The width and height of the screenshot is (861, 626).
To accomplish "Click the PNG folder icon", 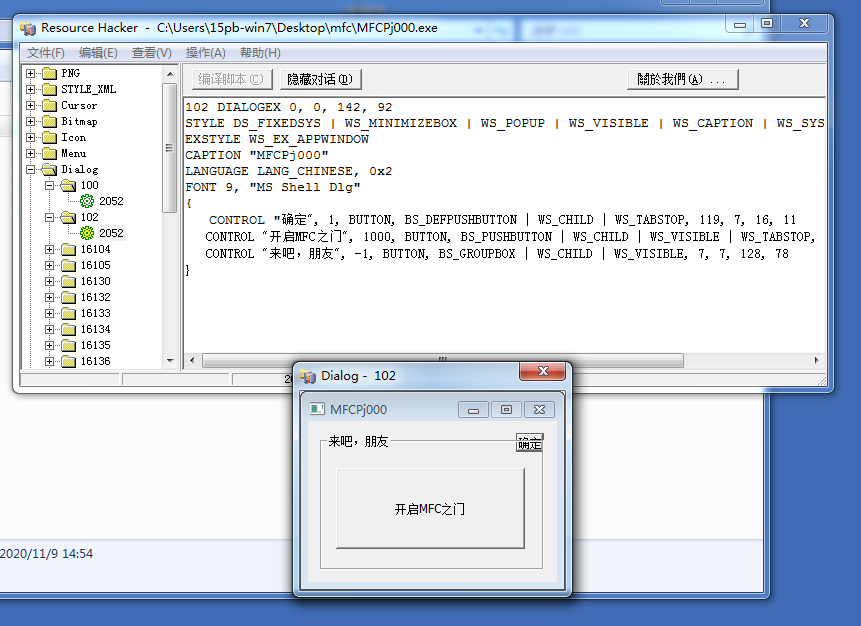I will pos(49,73).
